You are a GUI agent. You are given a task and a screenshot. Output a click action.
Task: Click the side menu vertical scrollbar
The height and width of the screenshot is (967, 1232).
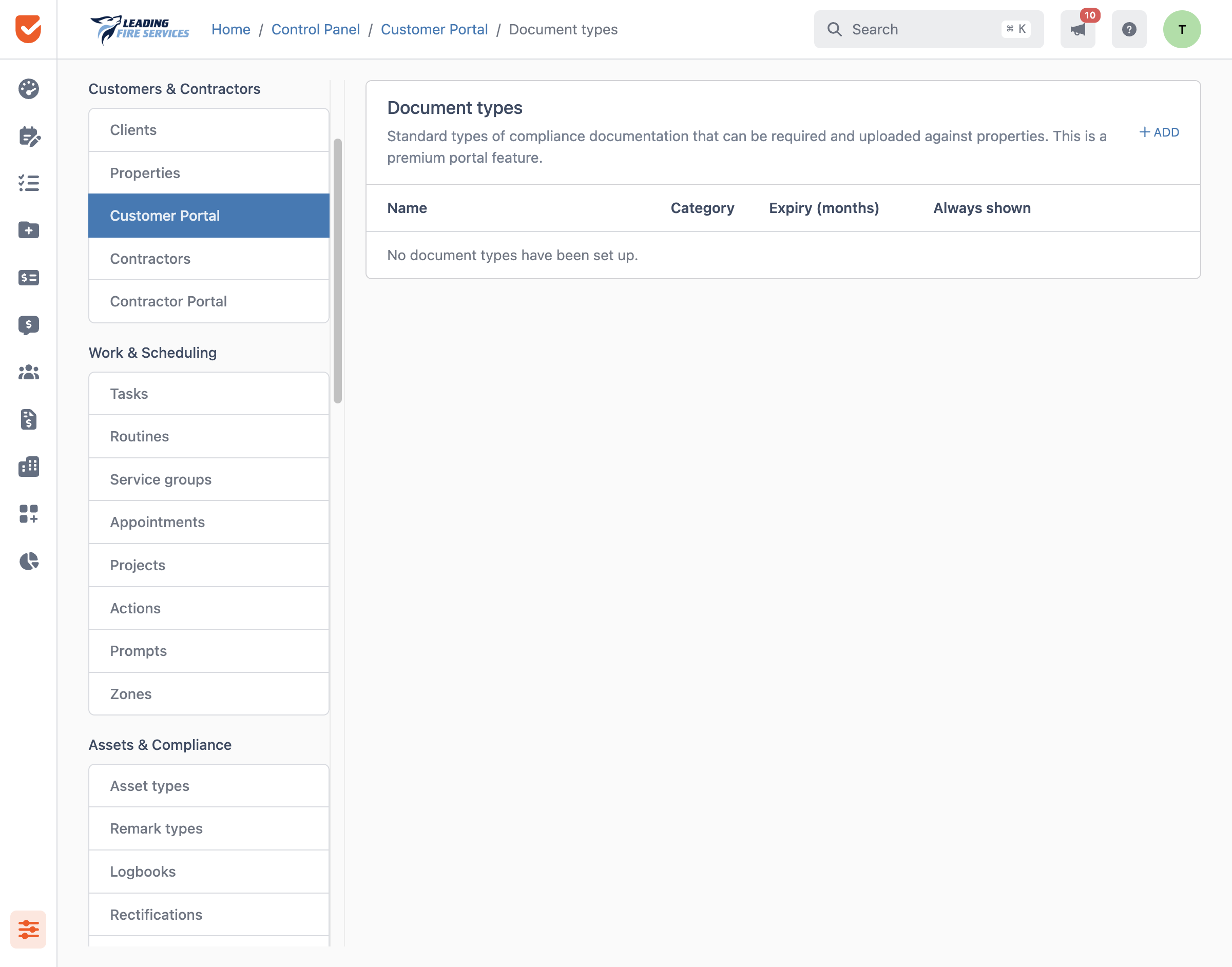click(338, 270)
